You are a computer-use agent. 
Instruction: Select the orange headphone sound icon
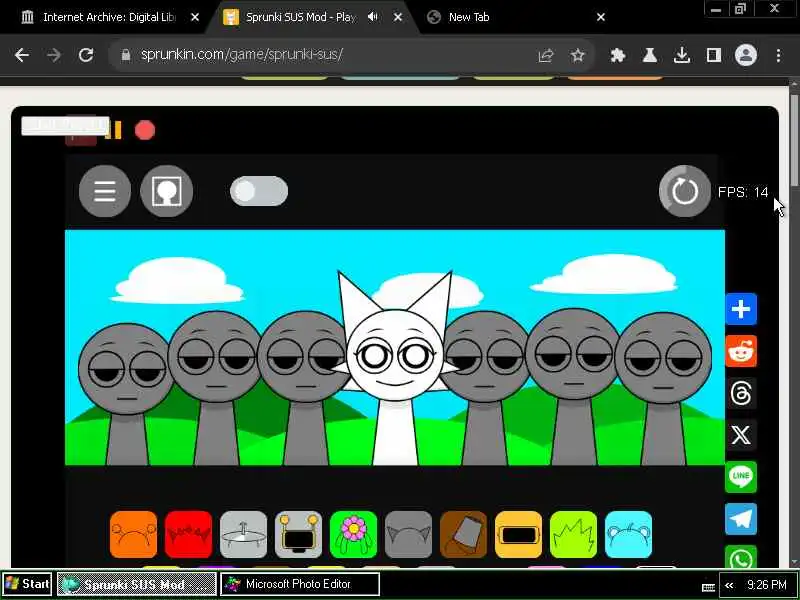[x=133, y=534]
